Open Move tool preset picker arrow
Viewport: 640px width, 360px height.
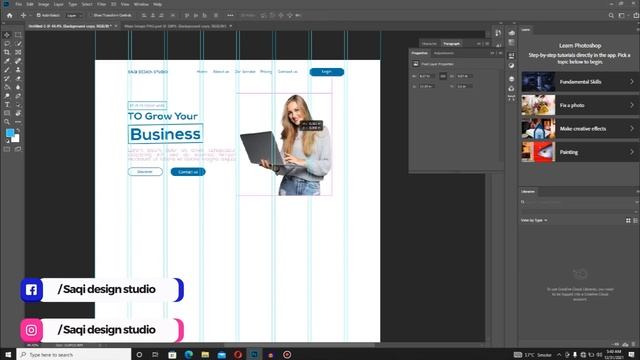click(x=30, y=16)
